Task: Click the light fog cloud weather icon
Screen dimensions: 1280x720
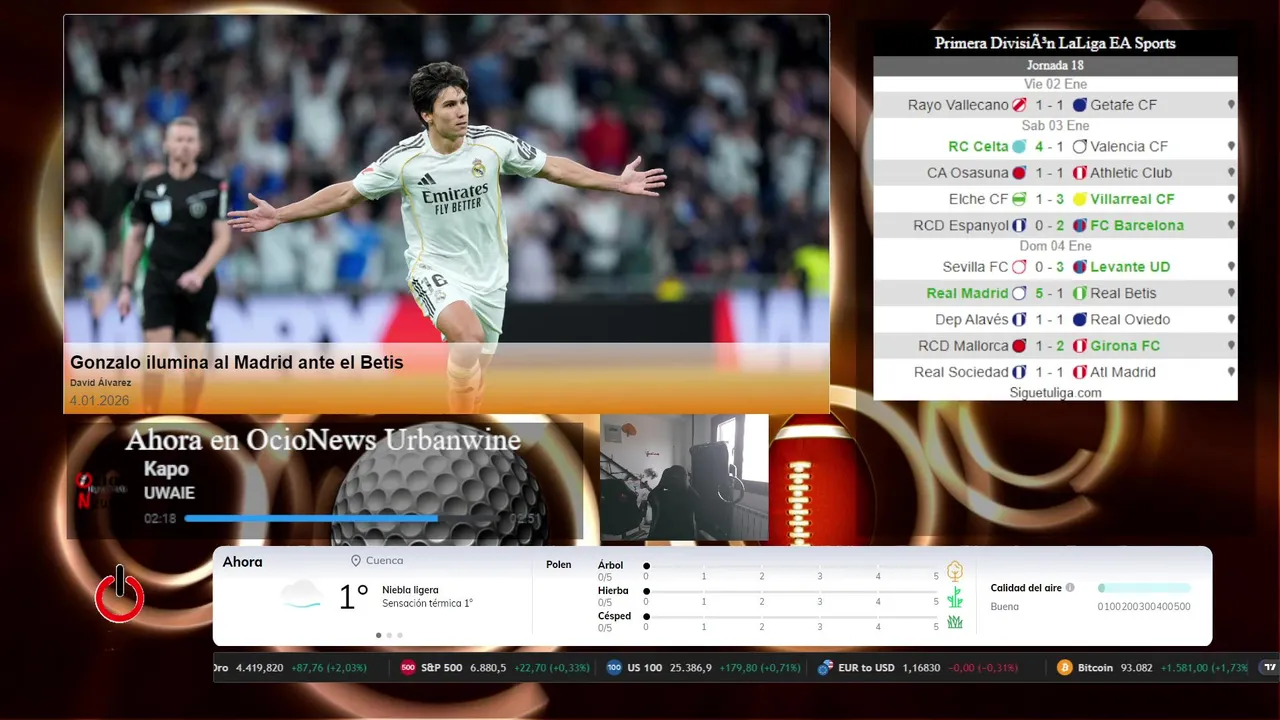Action: [x=301, y=595]
